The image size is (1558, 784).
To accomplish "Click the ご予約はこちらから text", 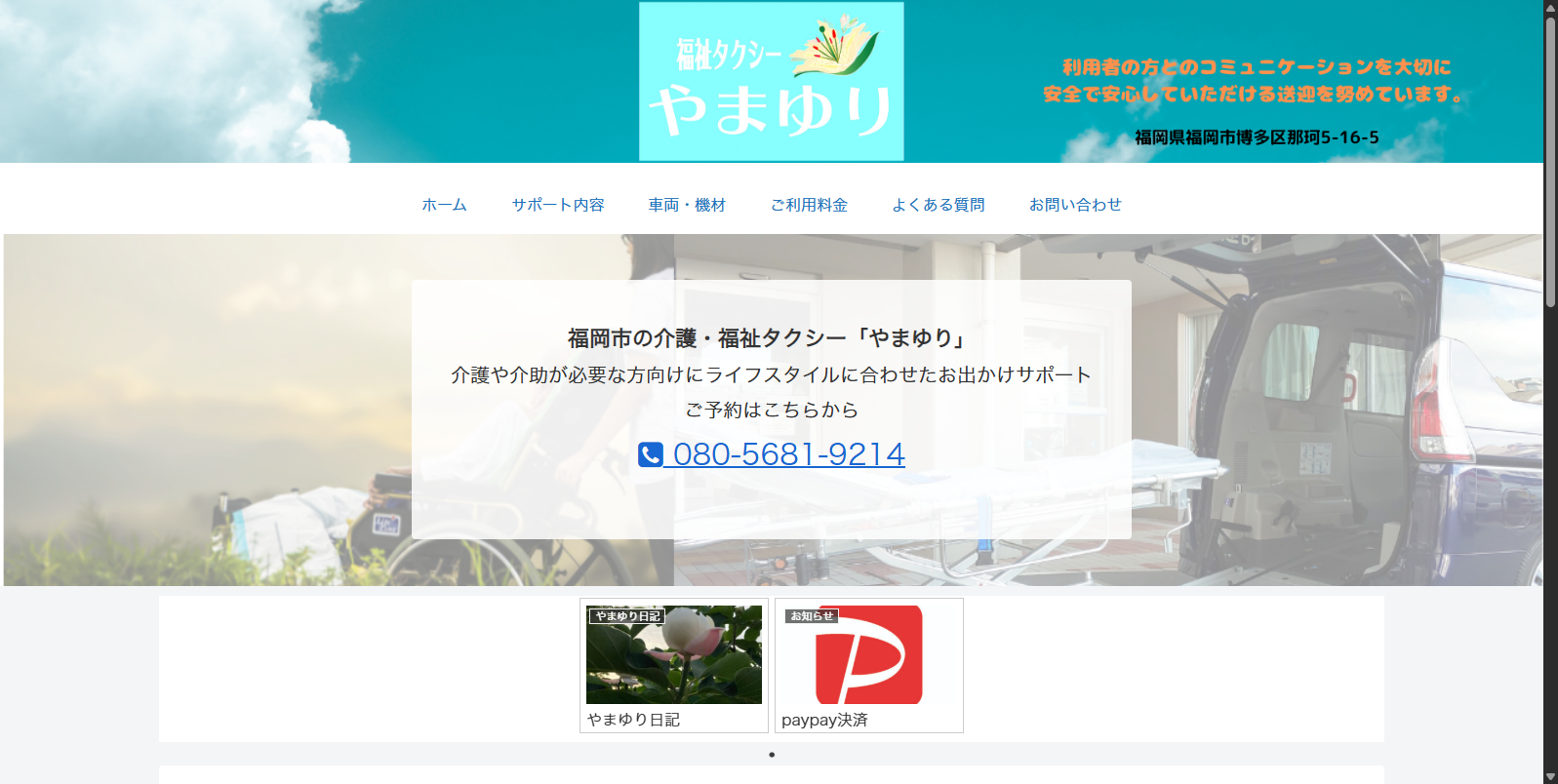I will pos(772,410).
